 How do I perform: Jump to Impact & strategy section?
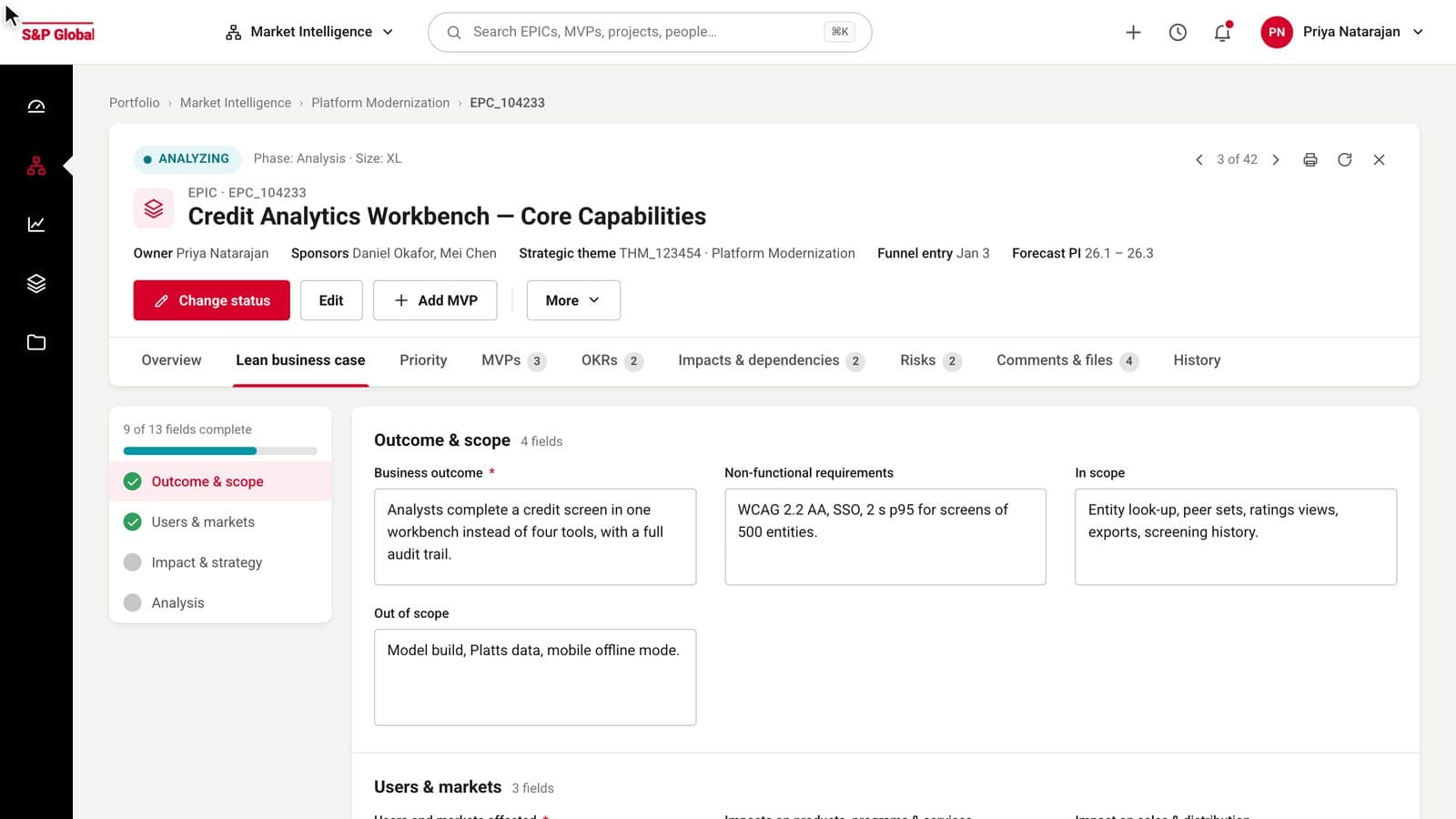220,562
